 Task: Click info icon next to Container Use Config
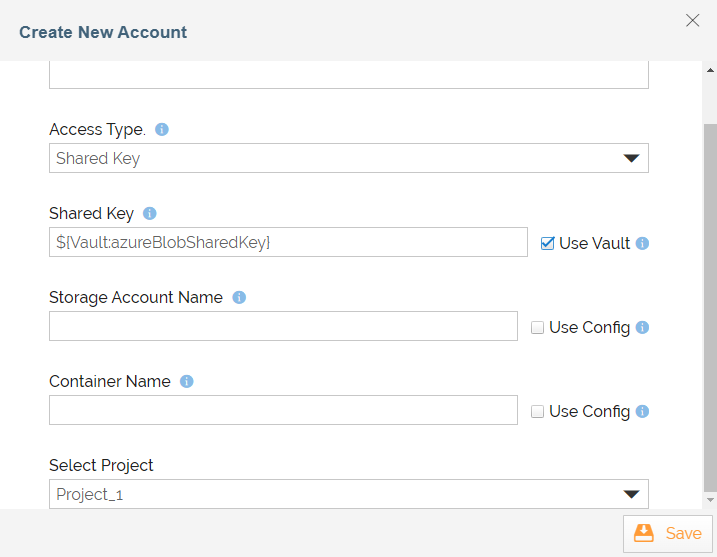pos(642,412)
